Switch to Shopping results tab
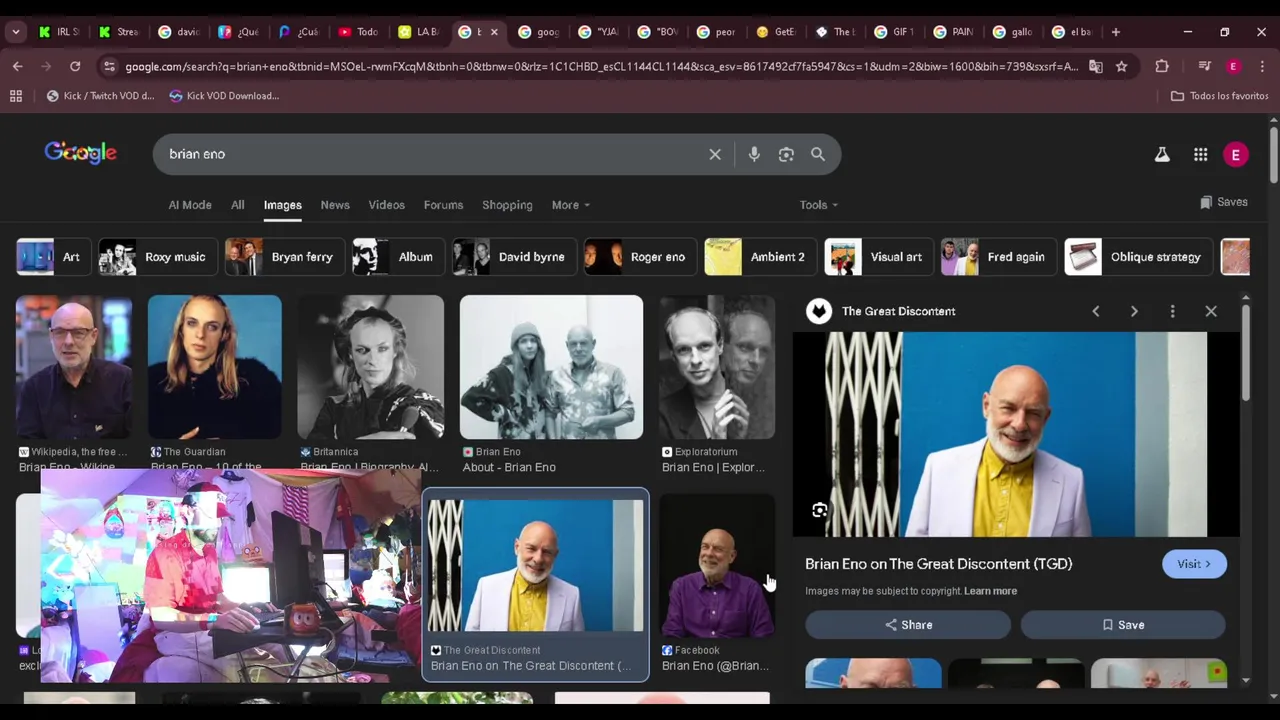 (507, 205)
